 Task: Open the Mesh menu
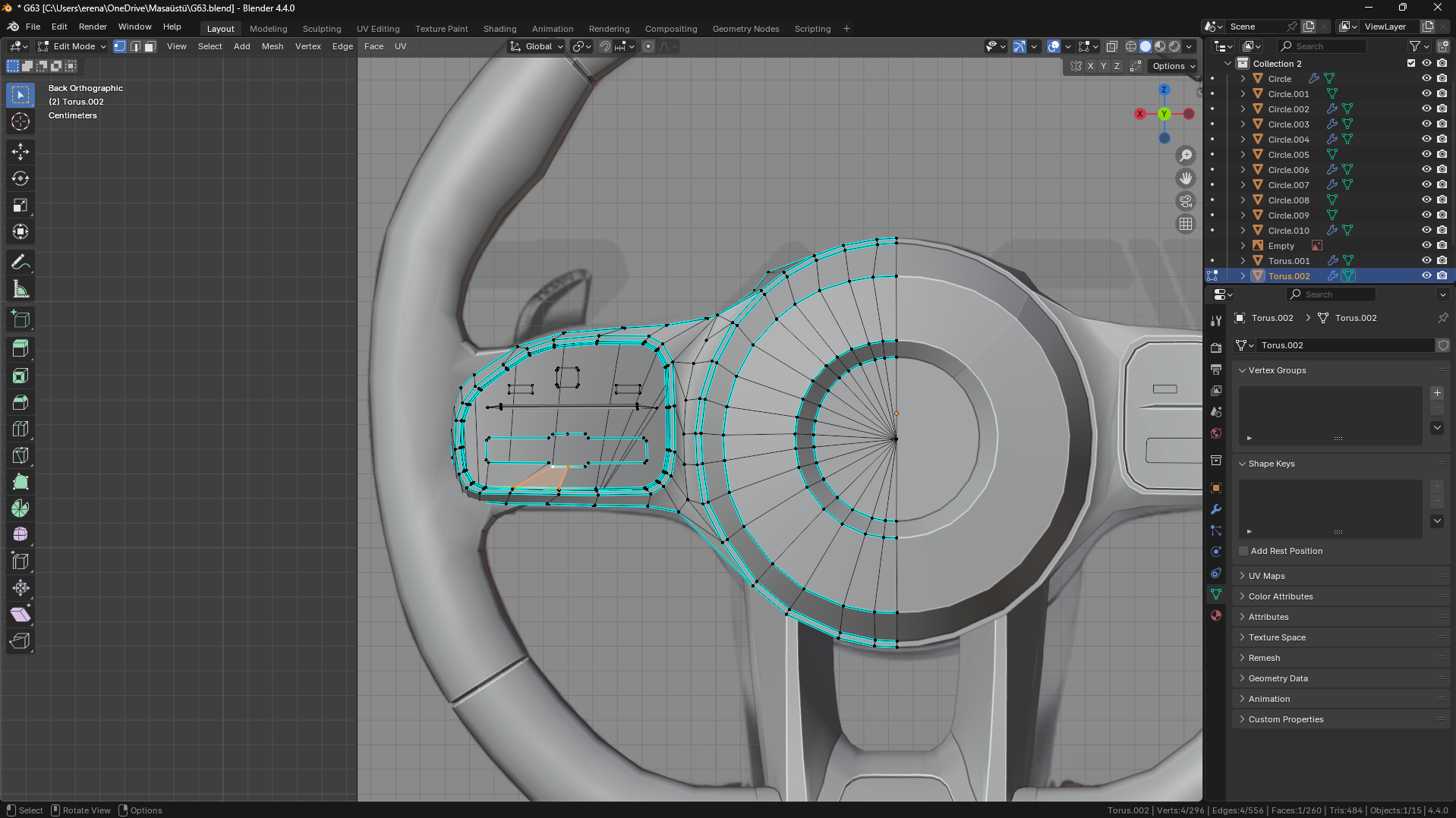point(272,46)
